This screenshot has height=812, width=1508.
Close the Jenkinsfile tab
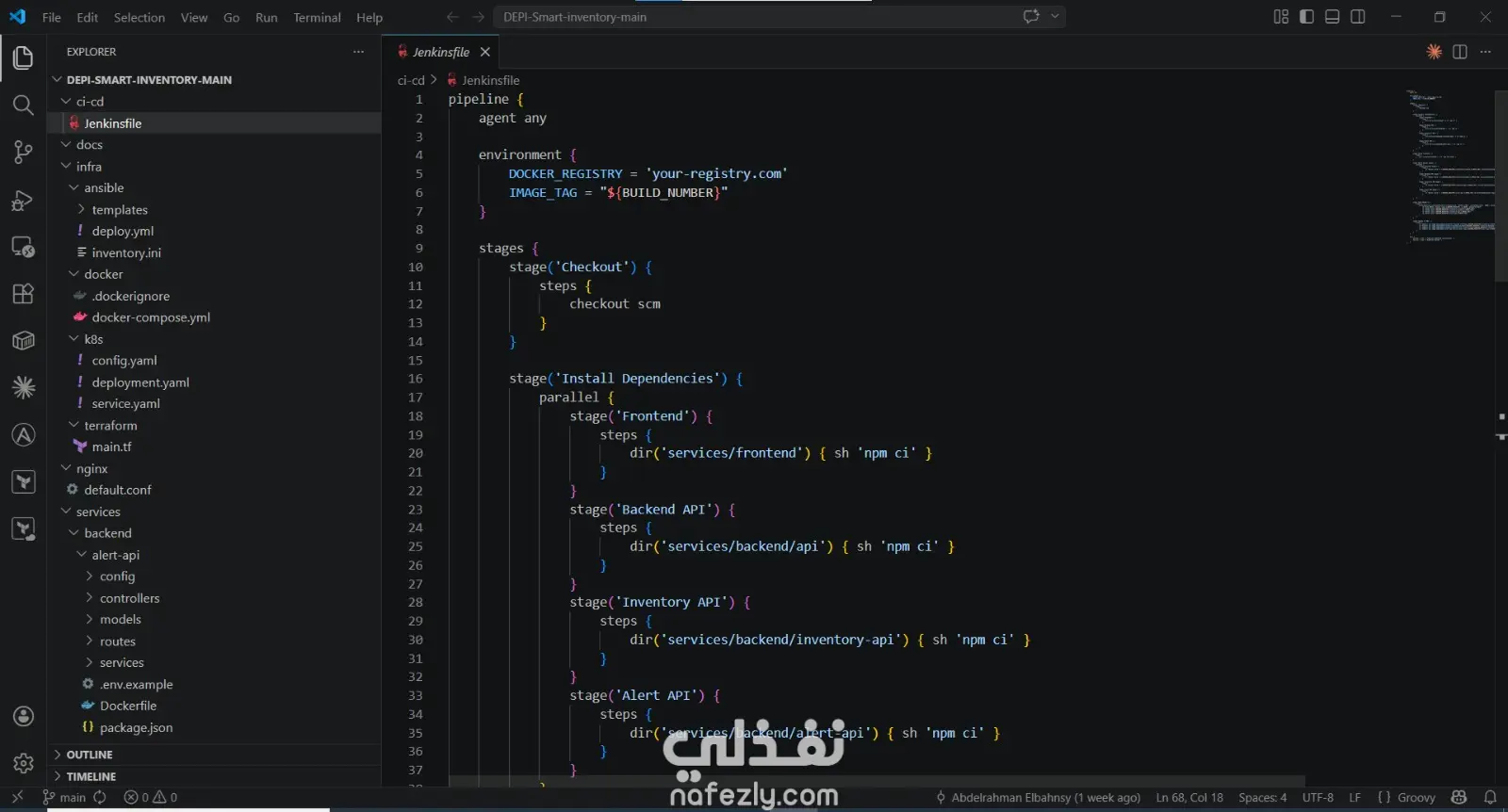485,52
